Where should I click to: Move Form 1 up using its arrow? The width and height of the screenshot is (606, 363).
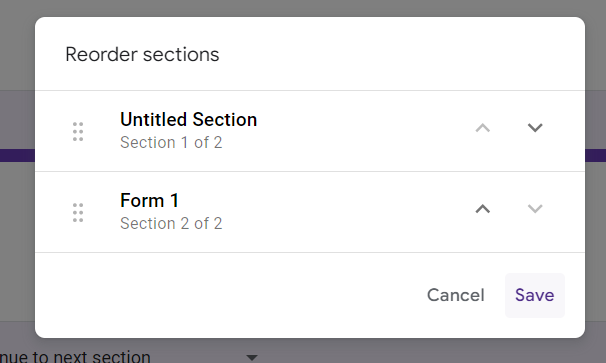[483, 209]
